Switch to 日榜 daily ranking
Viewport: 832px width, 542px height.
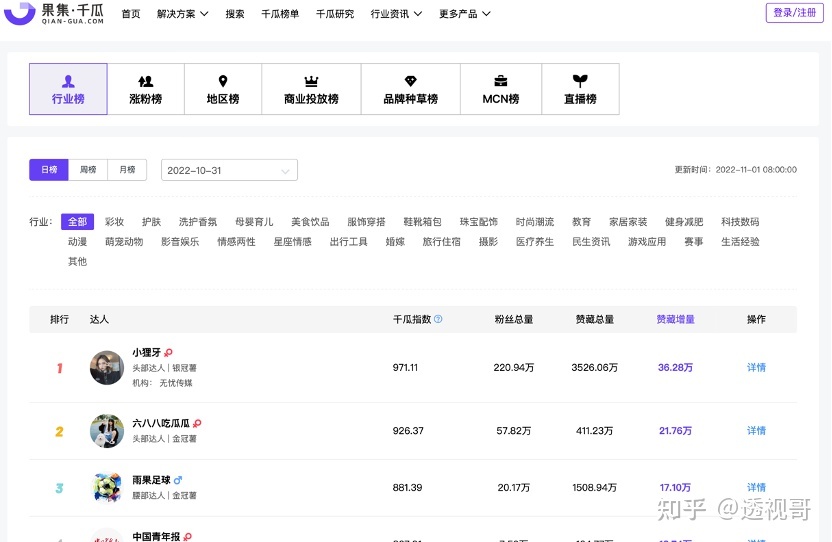(x=49, y=170)
